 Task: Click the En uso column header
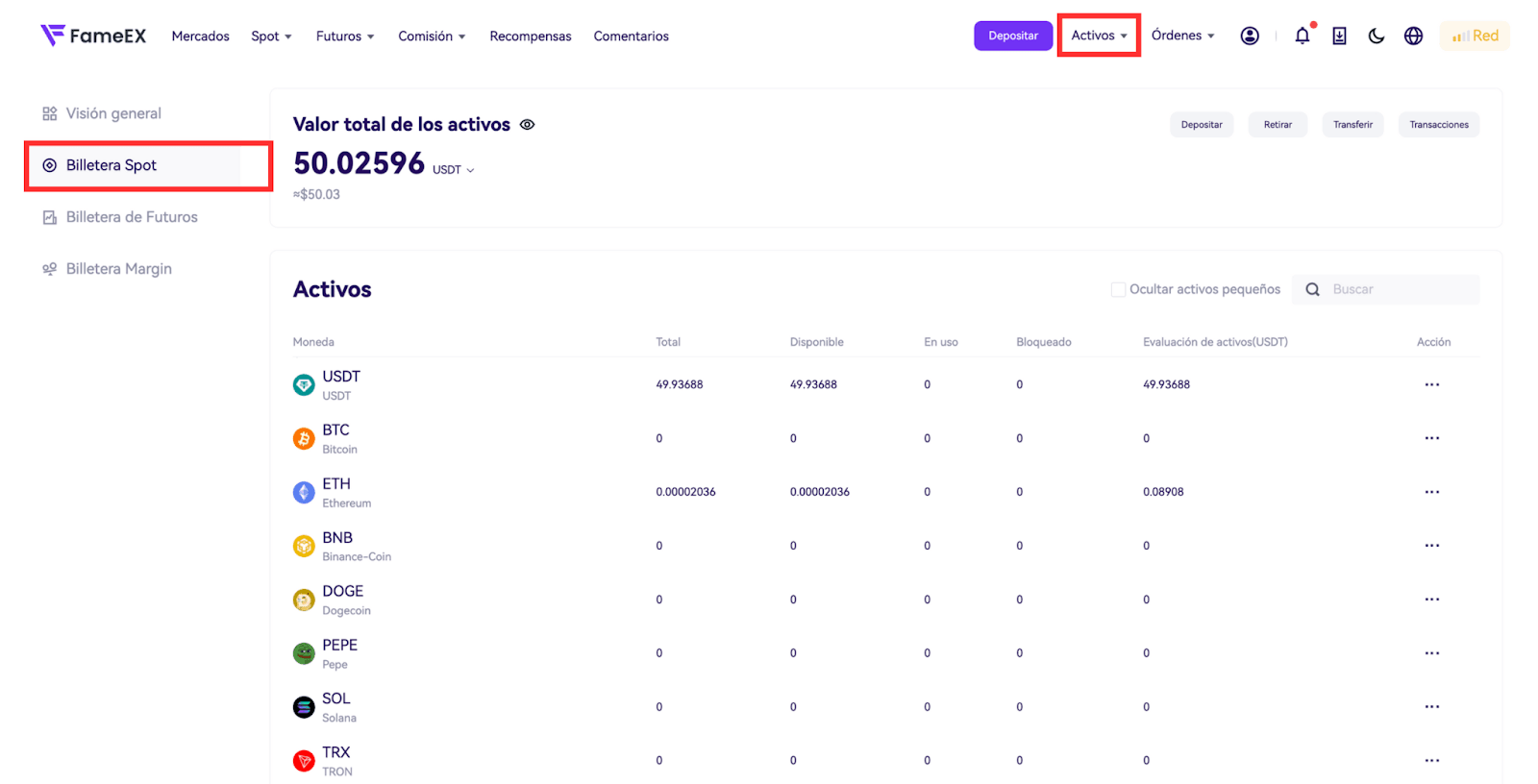pyautogui.click(x=940, y=342)
